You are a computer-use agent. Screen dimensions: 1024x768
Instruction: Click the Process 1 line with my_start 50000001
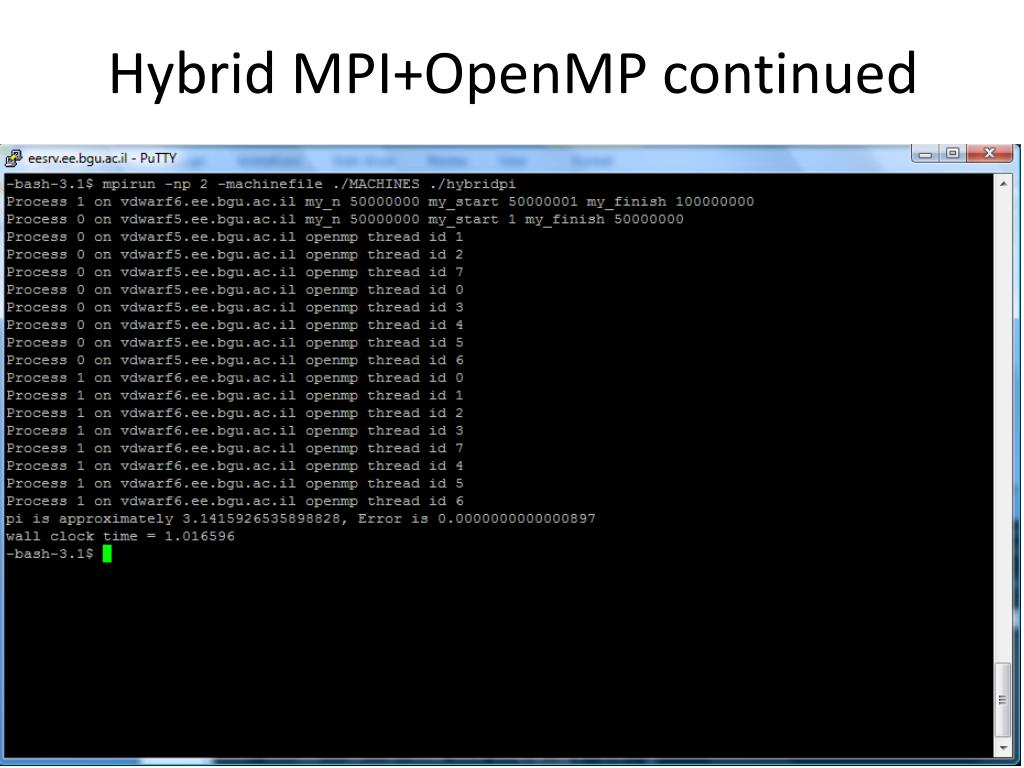[379, 202]
